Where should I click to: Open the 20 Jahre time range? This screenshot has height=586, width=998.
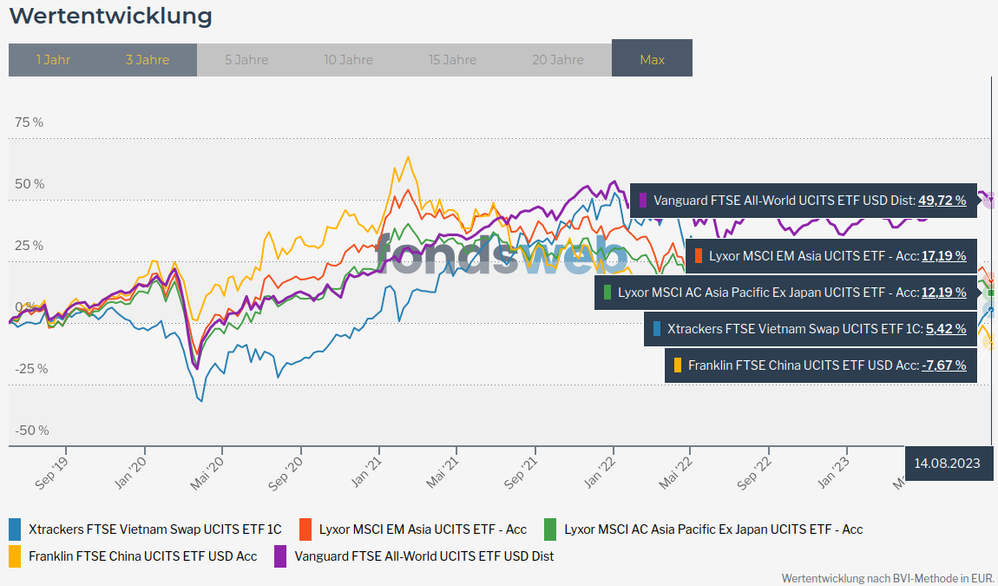(558, 60)
